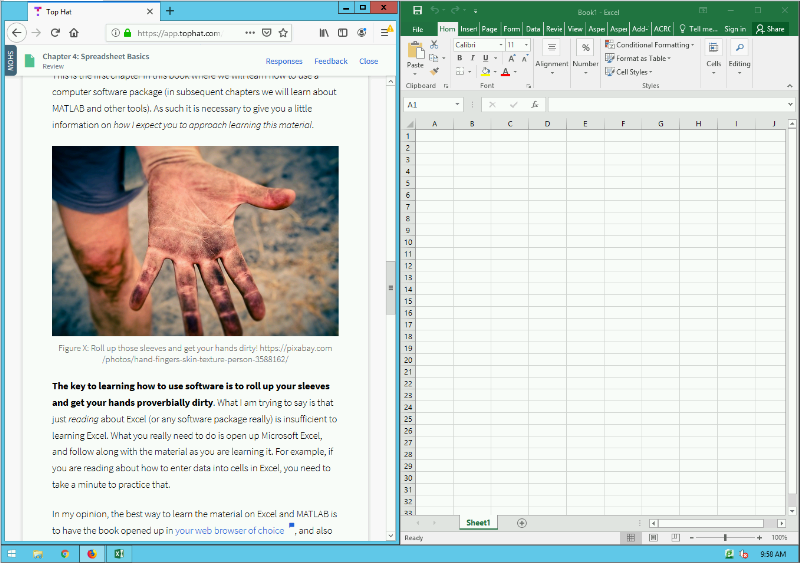Screen dimensions: 800x563
Task: Reload the Top Hat page
Action: 55,33
